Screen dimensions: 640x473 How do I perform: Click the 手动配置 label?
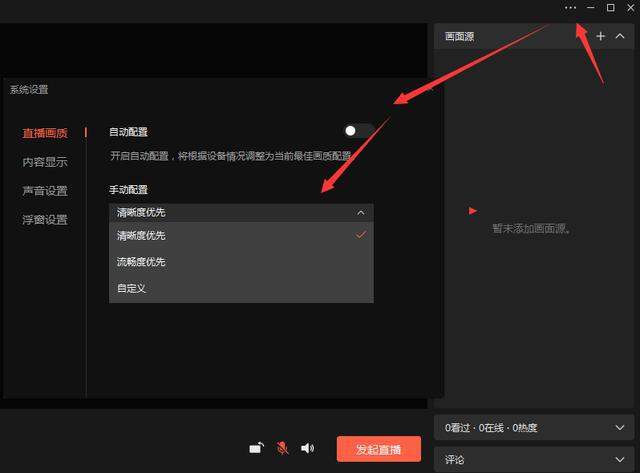[128, 190]
